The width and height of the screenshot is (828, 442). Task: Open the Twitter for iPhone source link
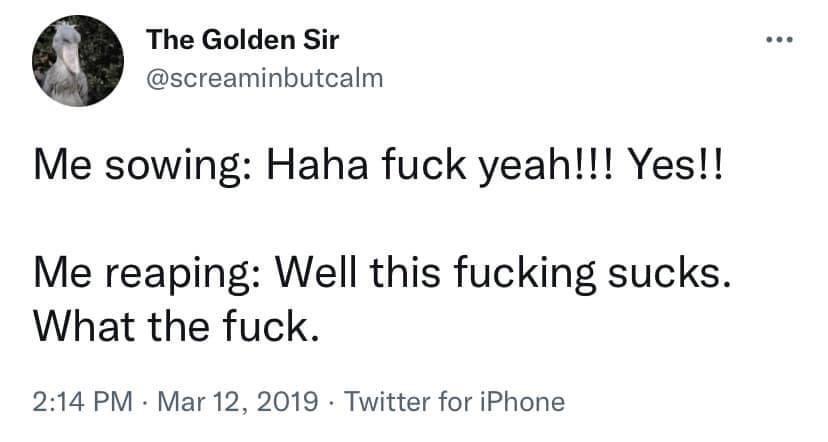pos(455,401)
